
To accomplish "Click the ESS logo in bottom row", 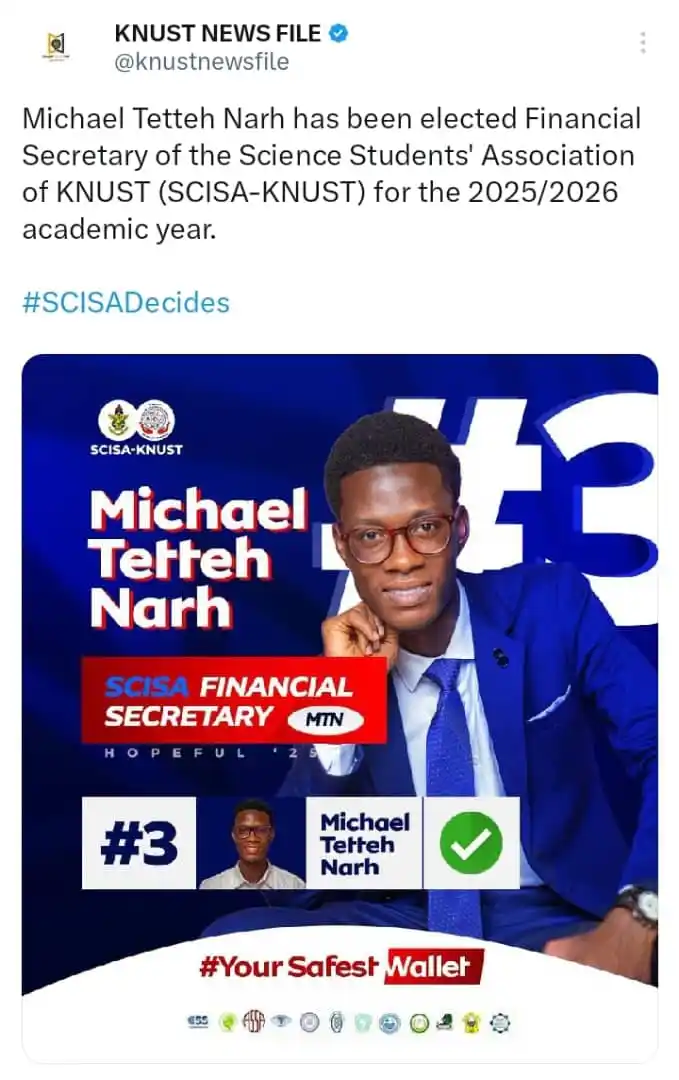I will pyautogui.click(x=198, y=1021).
